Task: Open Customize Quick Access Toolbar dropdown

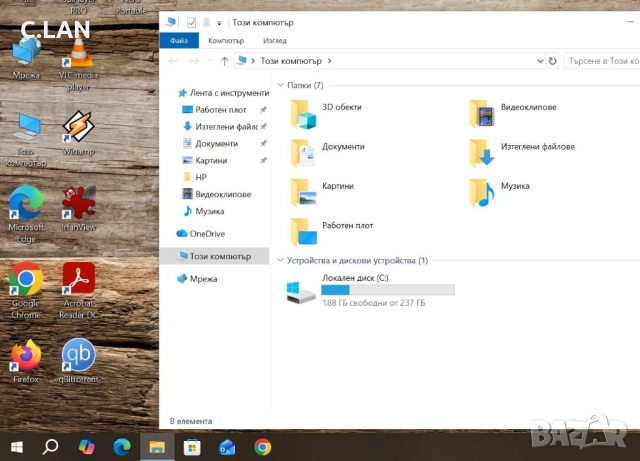Action: click(x=219, y=23)
